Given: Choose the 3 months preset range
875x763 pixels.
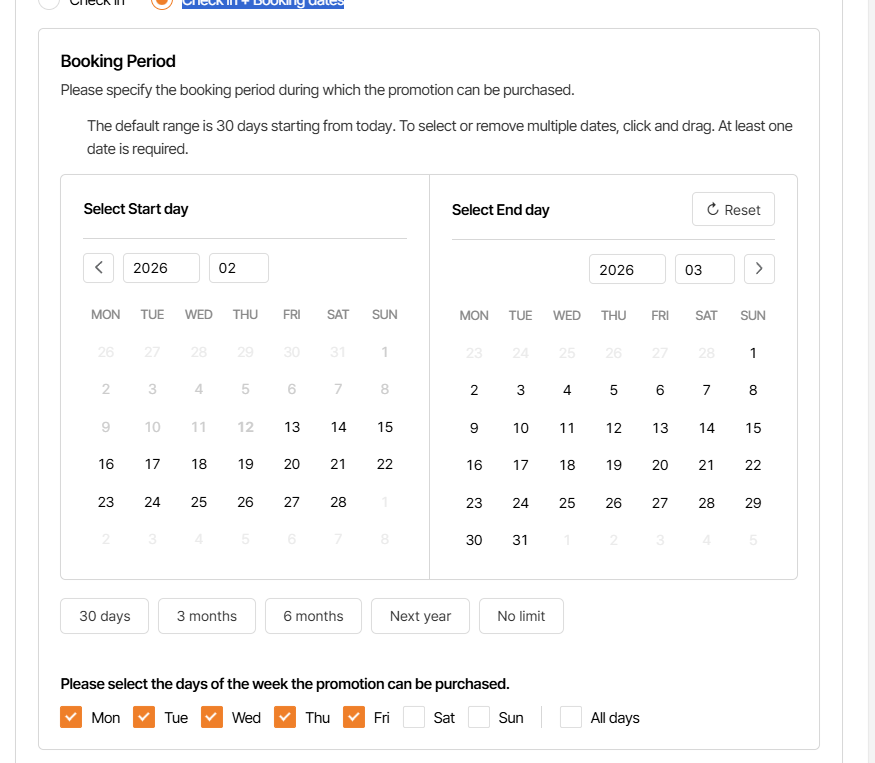Looking at the screenshot, I should pyautogui.click(x=207, y=616).
